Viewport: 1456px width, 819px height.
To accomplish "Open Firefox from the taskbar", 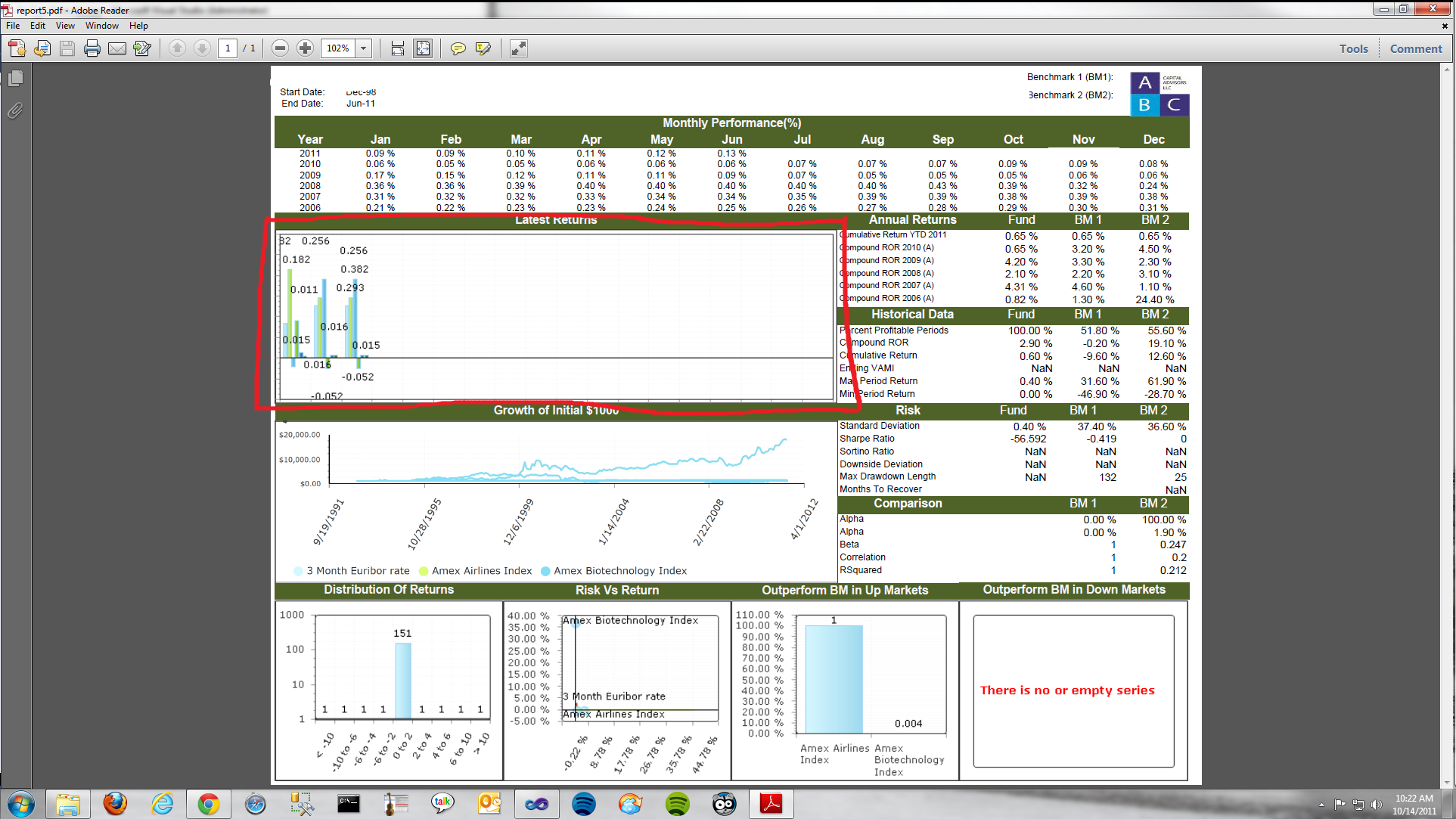I will pyautogui.click(x=115, y=803).
